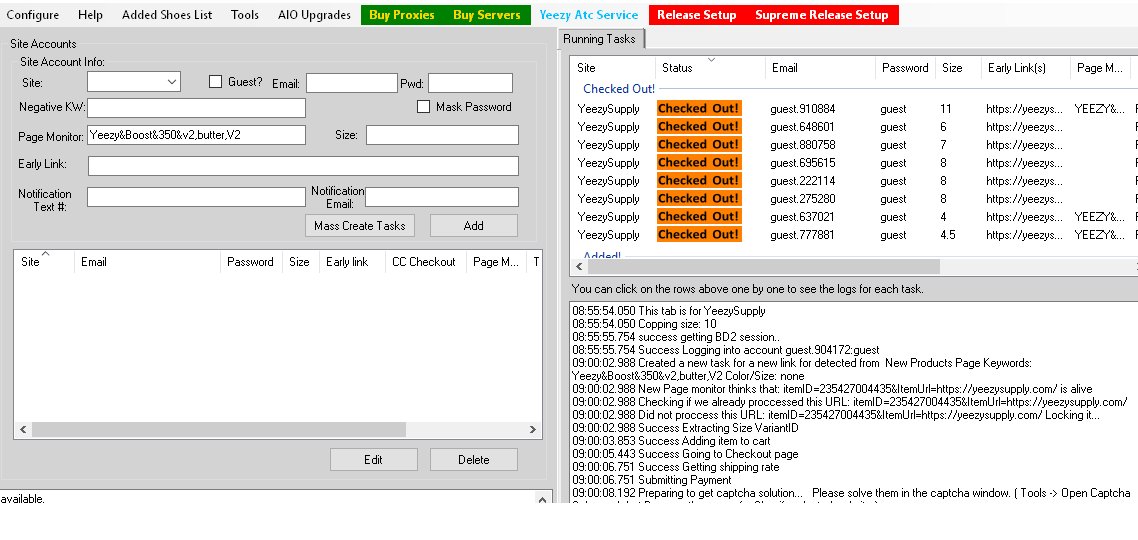Click running tasks Early Link(s) header
This screenshot has width=1138, height=540.
click(x=1026, y=68)
